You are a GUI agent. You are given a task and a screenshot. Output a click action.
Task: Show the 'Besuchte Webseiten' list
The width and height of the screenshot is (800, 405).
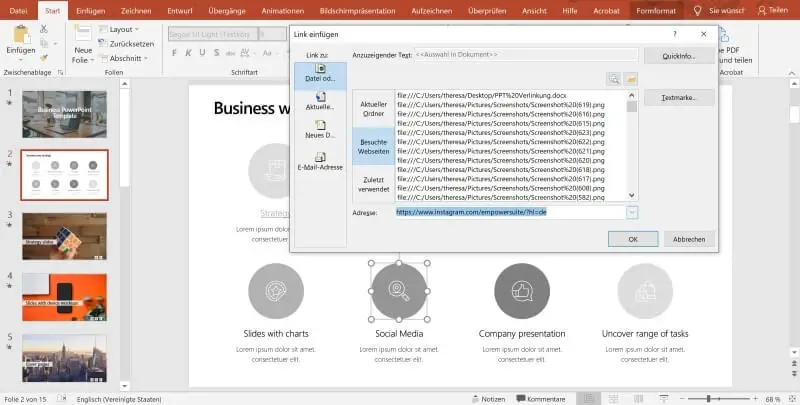(373, 147)
